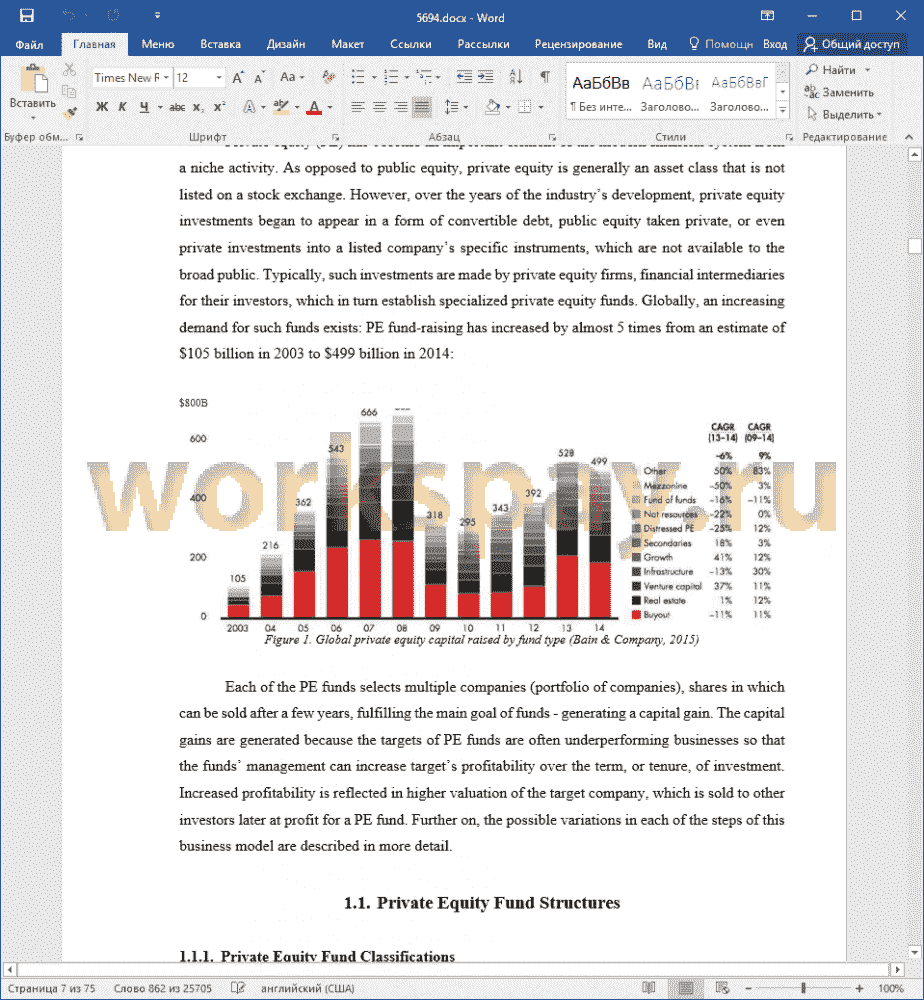Zoom out with the minus button
The height and width of the screenshot is (1000, 924).
click(748, 988)
